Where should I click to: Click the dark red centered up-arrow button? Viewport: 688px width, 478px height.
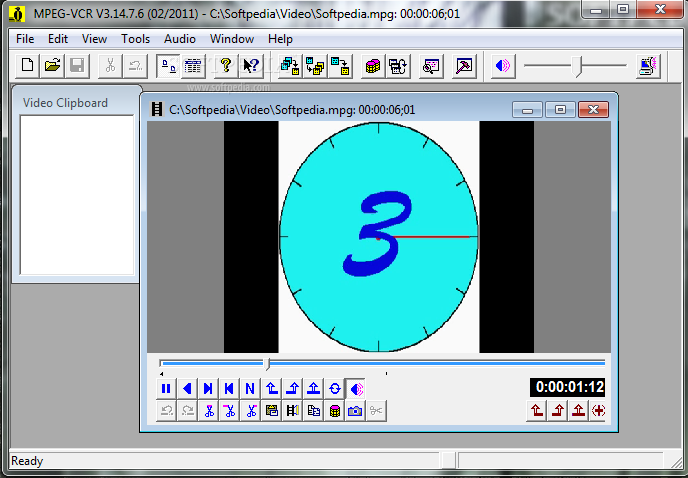[578, 411]
